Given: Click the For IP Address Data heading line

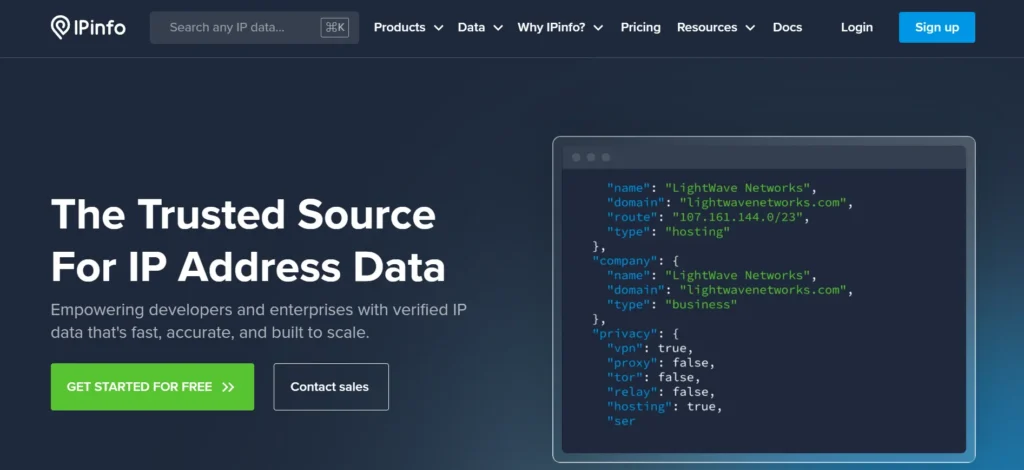Looking at the screenshot, I should coord(248,268).
